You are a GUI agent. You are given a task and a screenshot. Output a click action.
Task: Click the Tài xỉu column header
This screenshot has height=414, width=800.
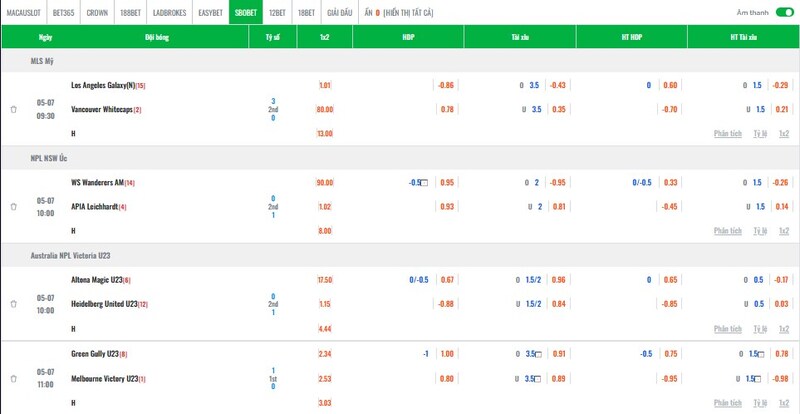(520, 37)
